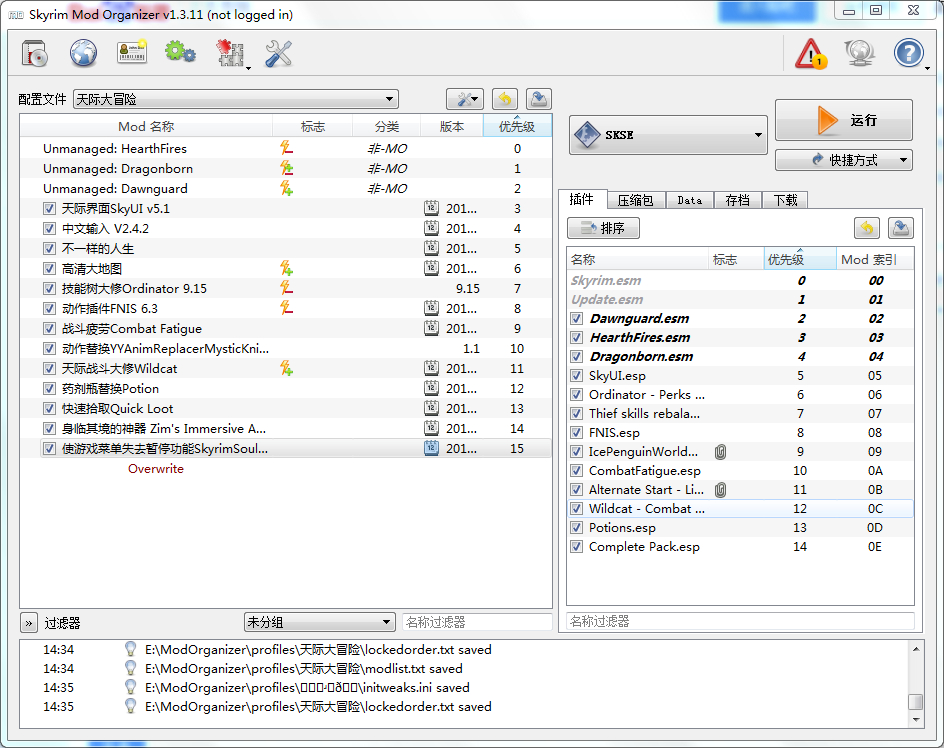Click calendar icon on SkyrimSouls mod row
Screen dimensions: 944x748
pyautogui.click(x=431, y=448)
